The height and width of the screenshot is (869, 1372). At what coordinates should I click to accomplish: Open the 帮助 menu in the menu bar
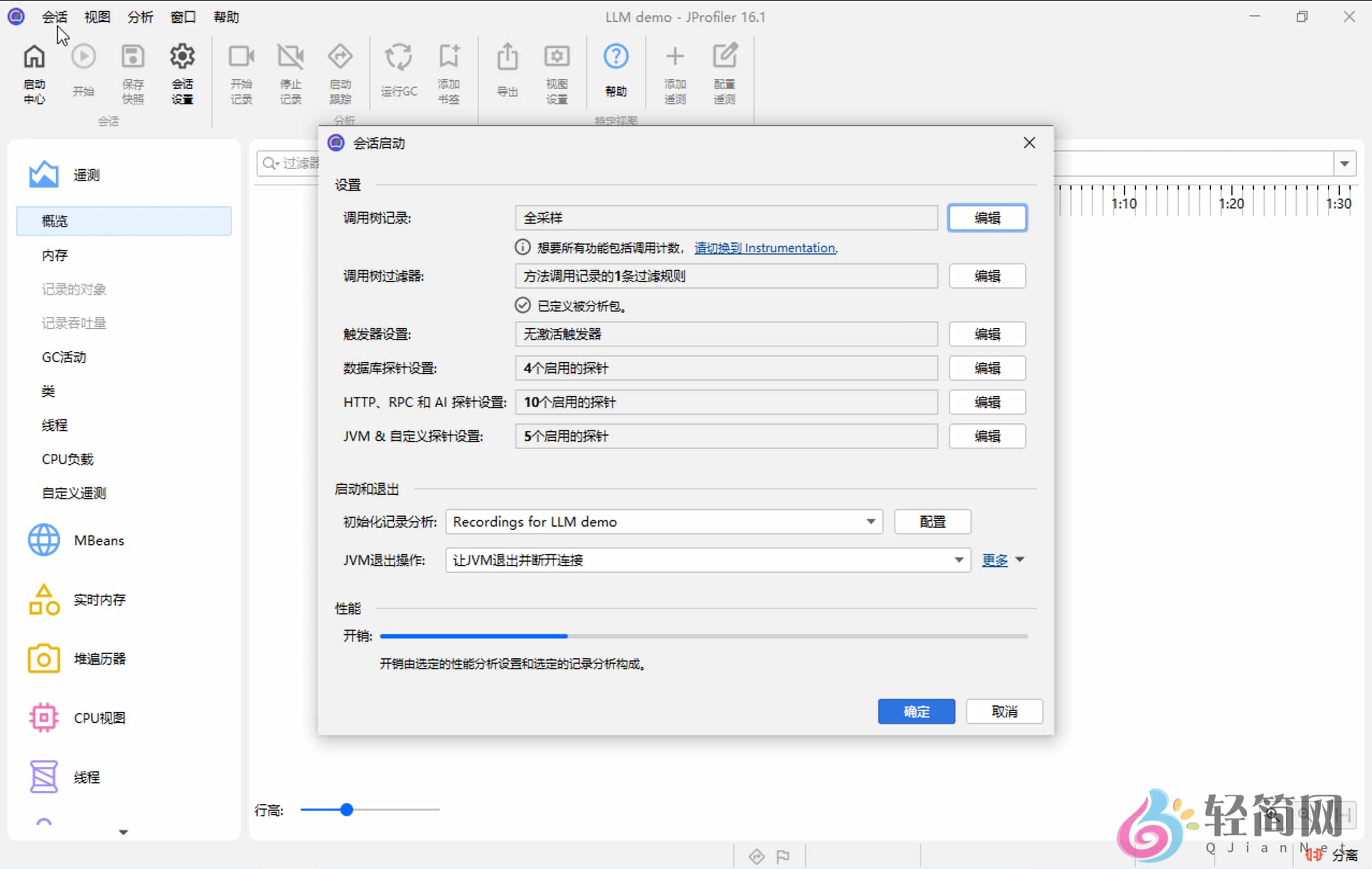pyautogui.click(x=226, y=17)
